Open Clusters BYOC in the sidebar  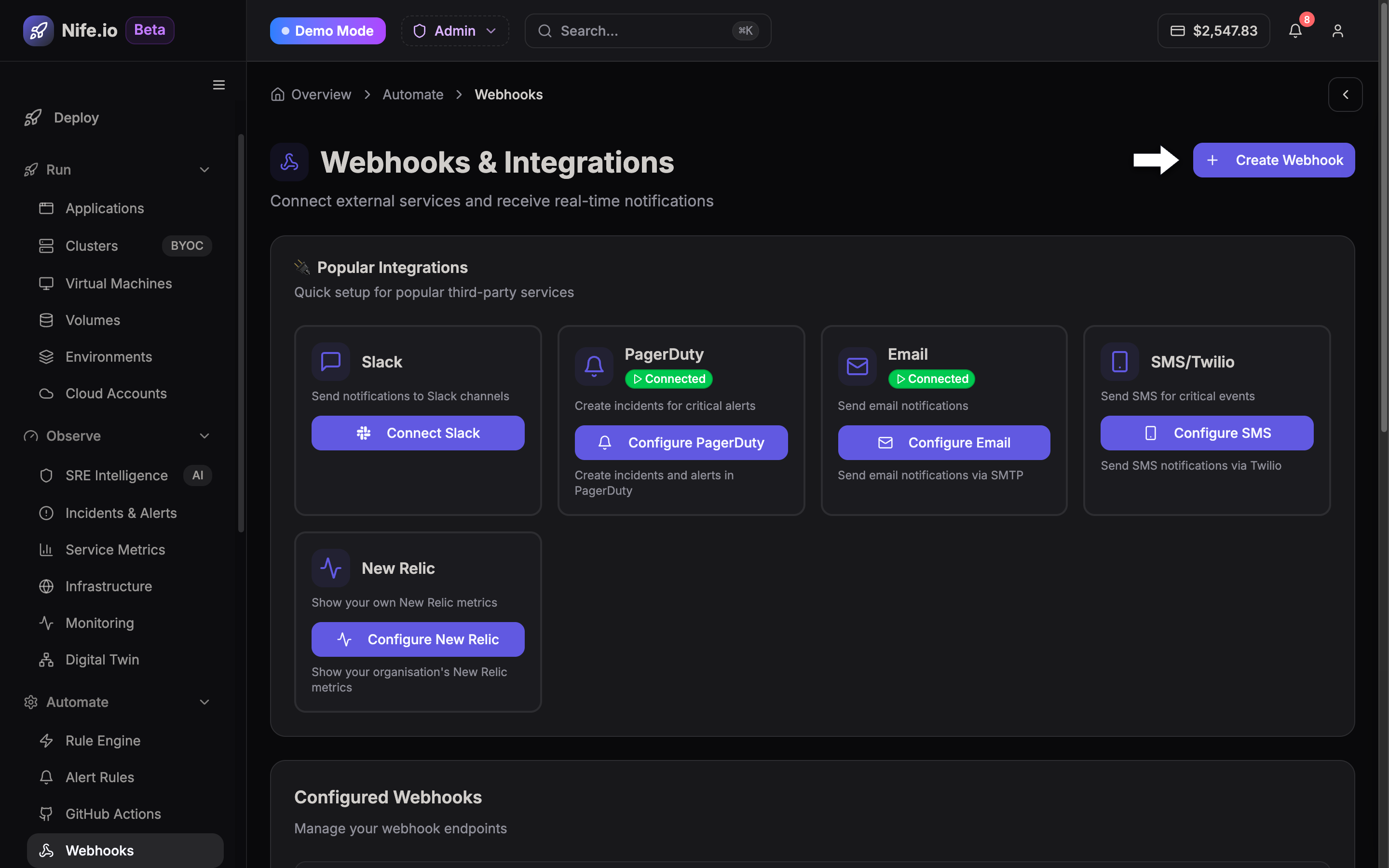point(125,246)
